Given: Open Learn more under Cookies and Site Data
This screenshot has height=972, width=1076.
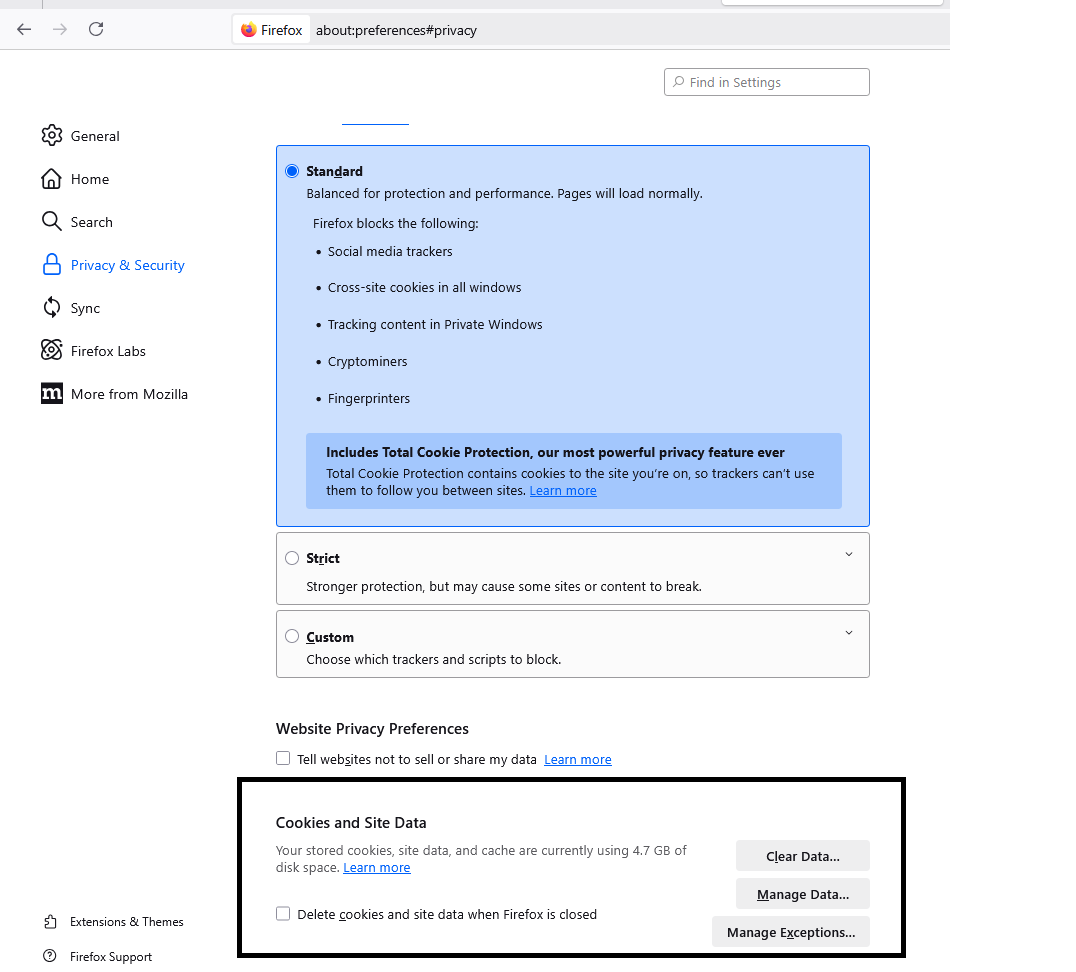Looking at the screenshot, I should [x=377, y=868].
